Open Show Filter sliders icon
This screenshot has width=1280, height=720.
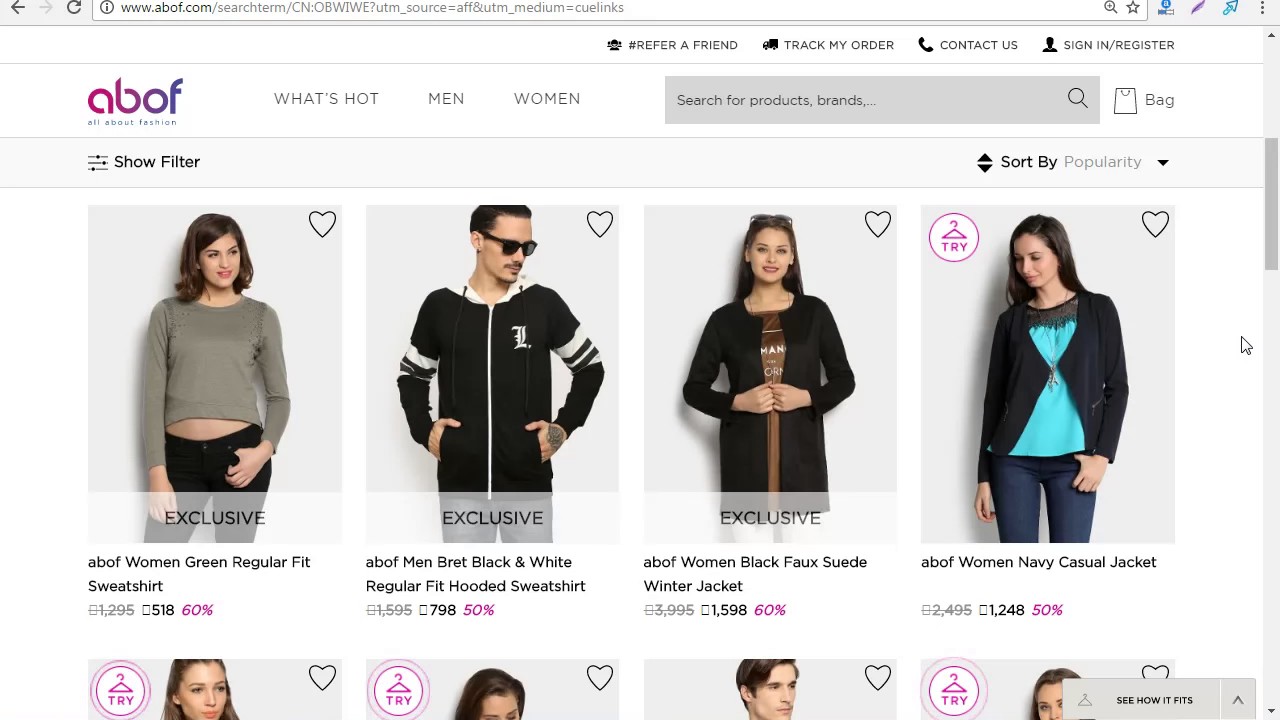(97, 162)
